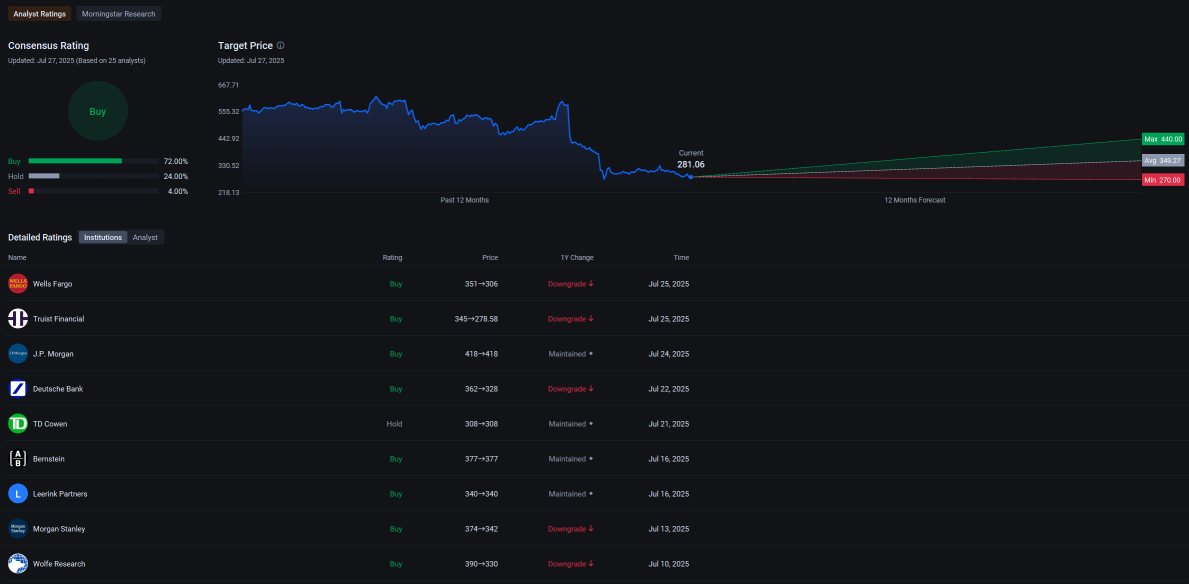Click the Max 440.00 forecast label
Image resolution: width=1189 pixels, height=584 pixels.
1162,140
